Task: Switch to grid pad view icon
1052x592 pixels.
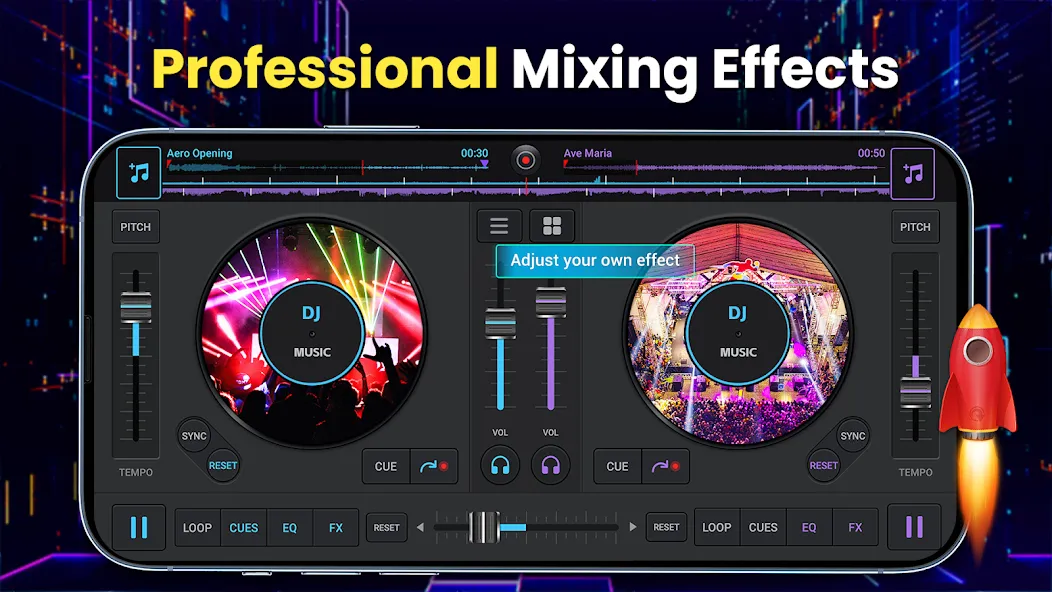Action: pyautogui.click(x=551, y=226)
